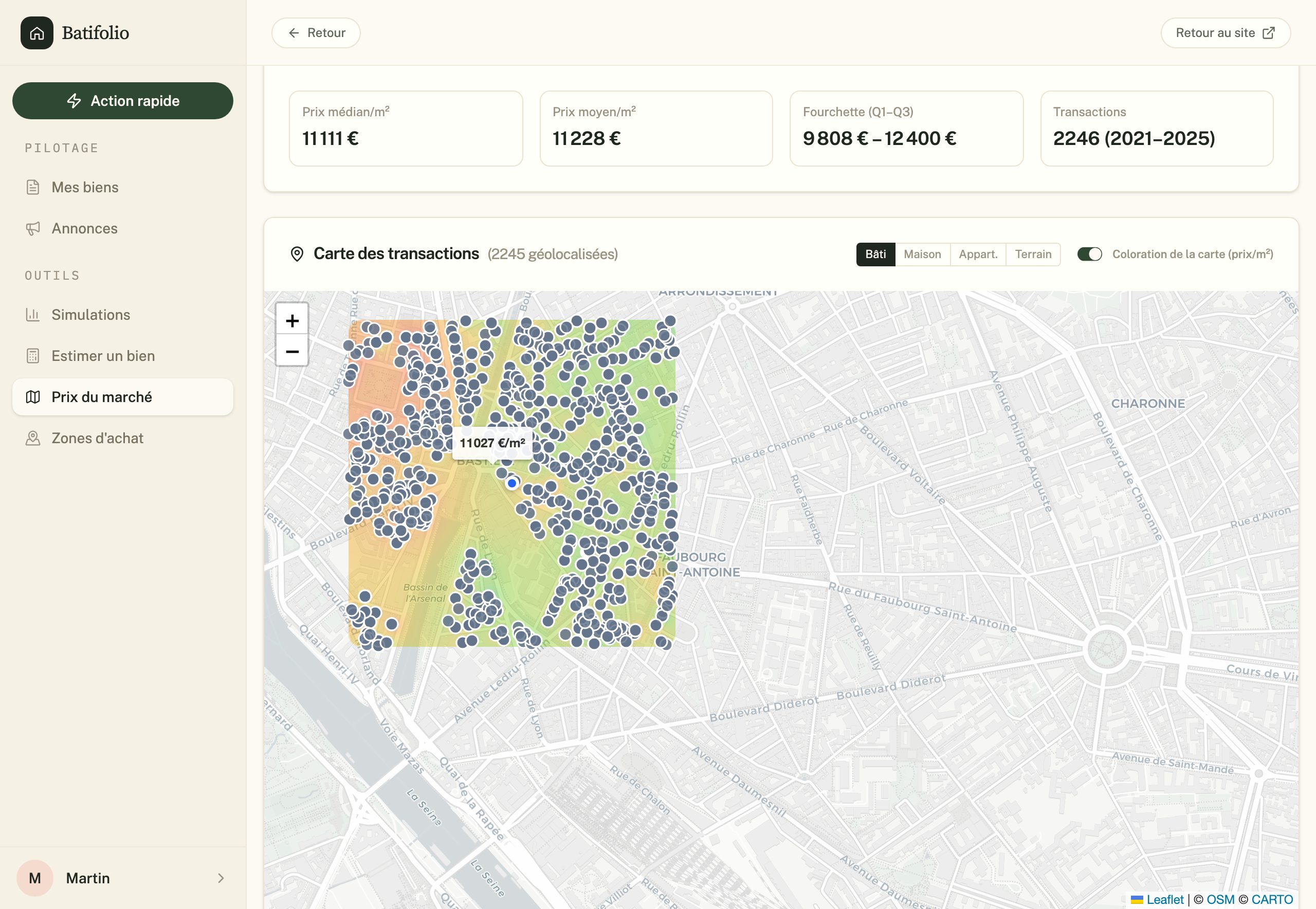
Task: Click the Action rapide button
Action: click(x=122, y=101)
